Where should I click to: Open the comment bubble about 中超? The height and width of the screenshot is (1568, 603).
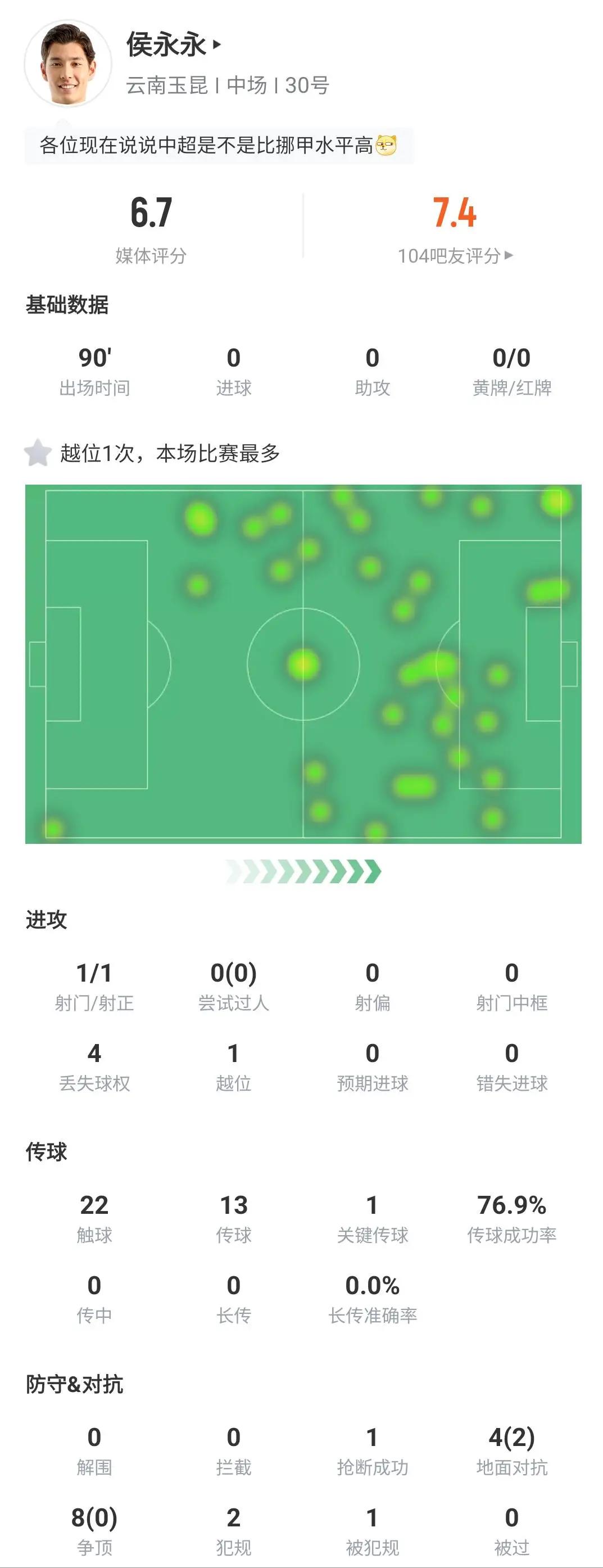click(219, 146)
